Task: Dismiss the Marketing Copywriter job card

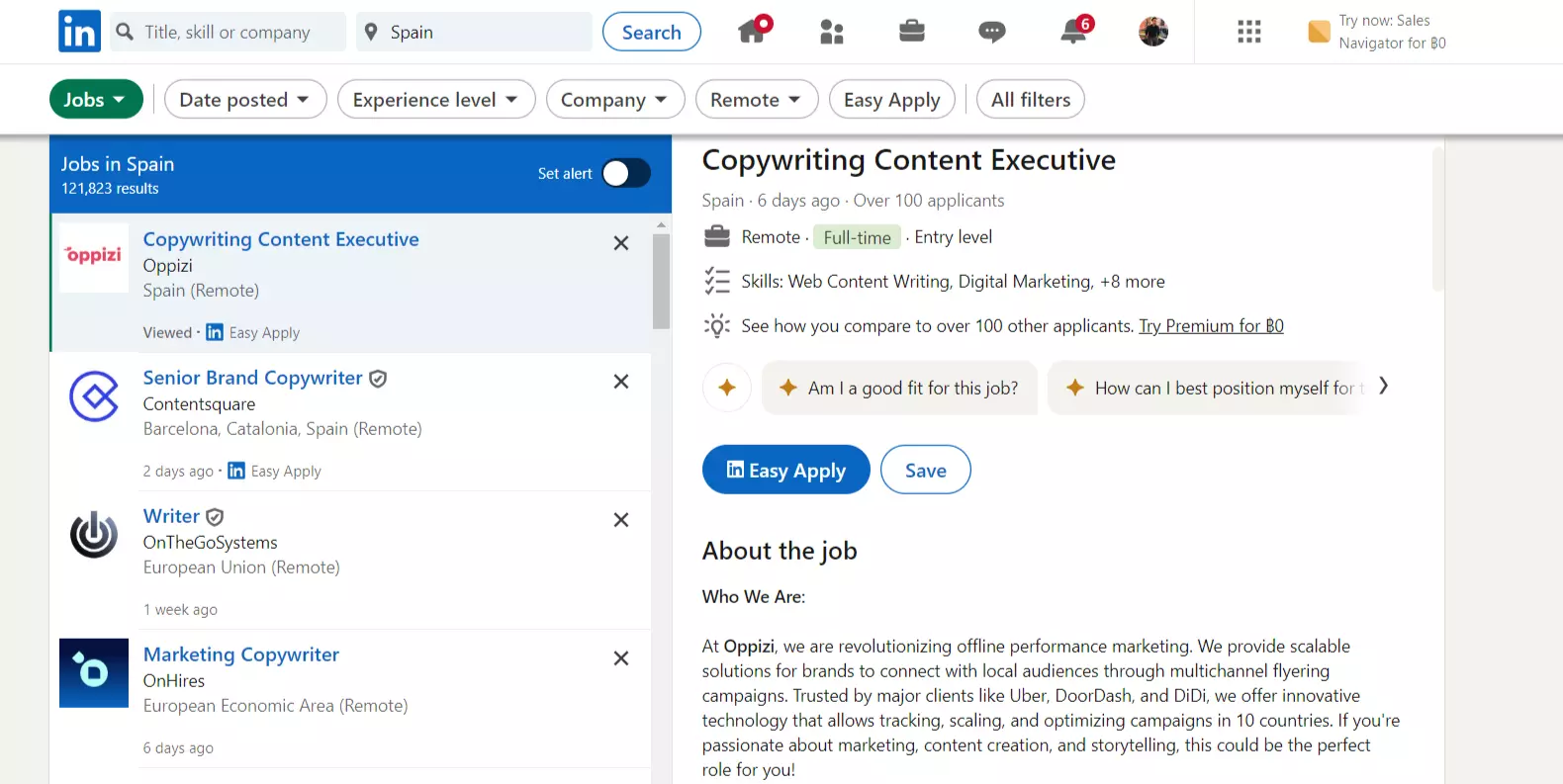Action: (x=621, y=658)
